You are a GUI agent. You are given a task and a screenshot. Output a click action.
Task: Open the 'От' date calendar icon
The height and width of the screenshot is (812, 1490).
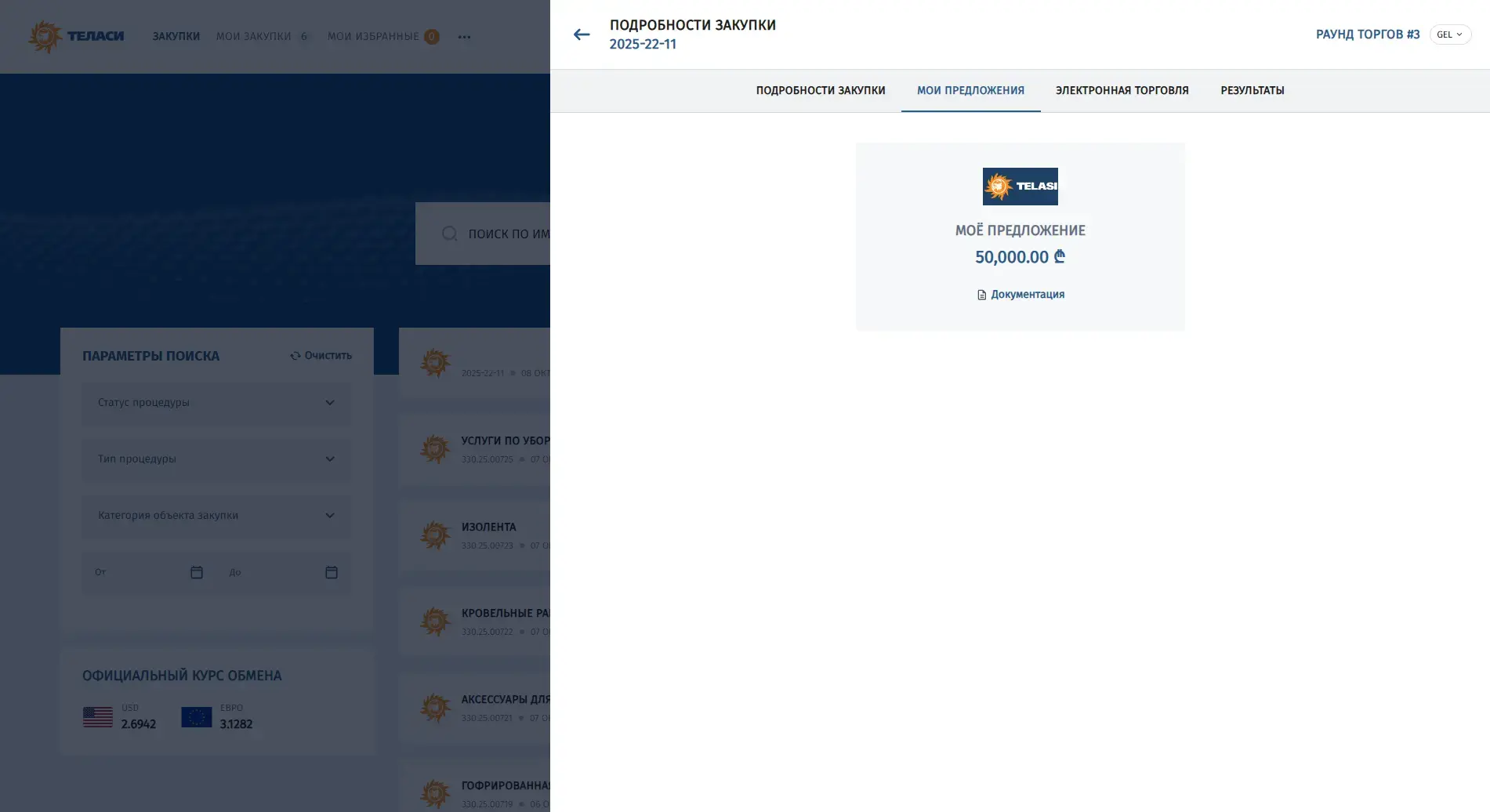click(197, 572)
